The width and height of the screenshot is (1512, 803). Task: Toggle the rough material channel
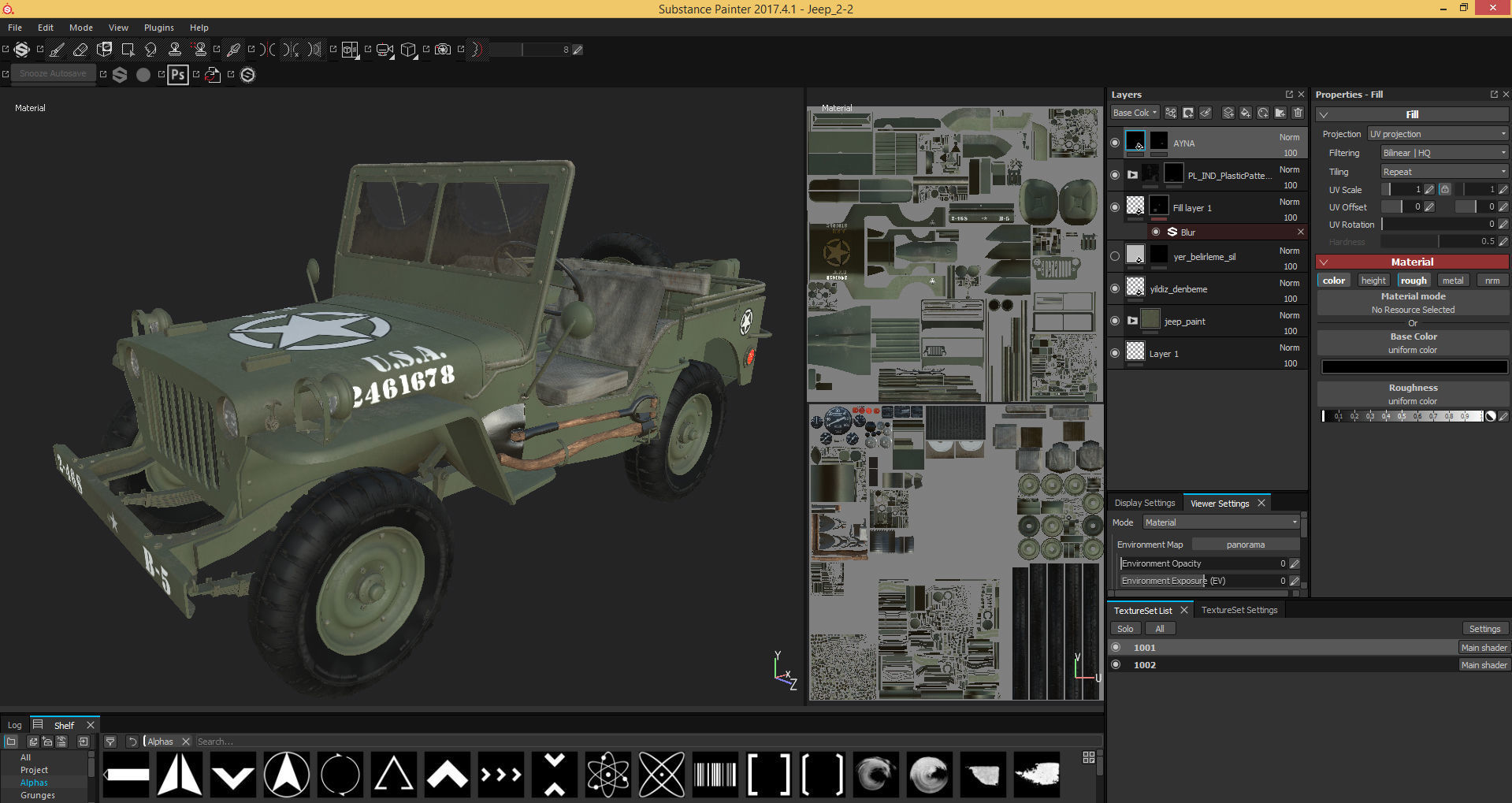click(x=1413, y=281)
